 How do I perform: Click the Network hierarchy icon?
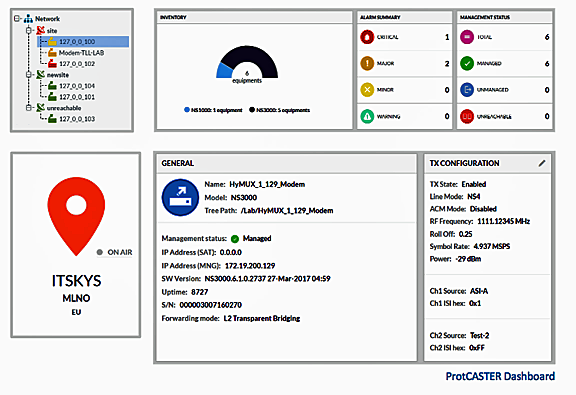click(x=28, y=18)
